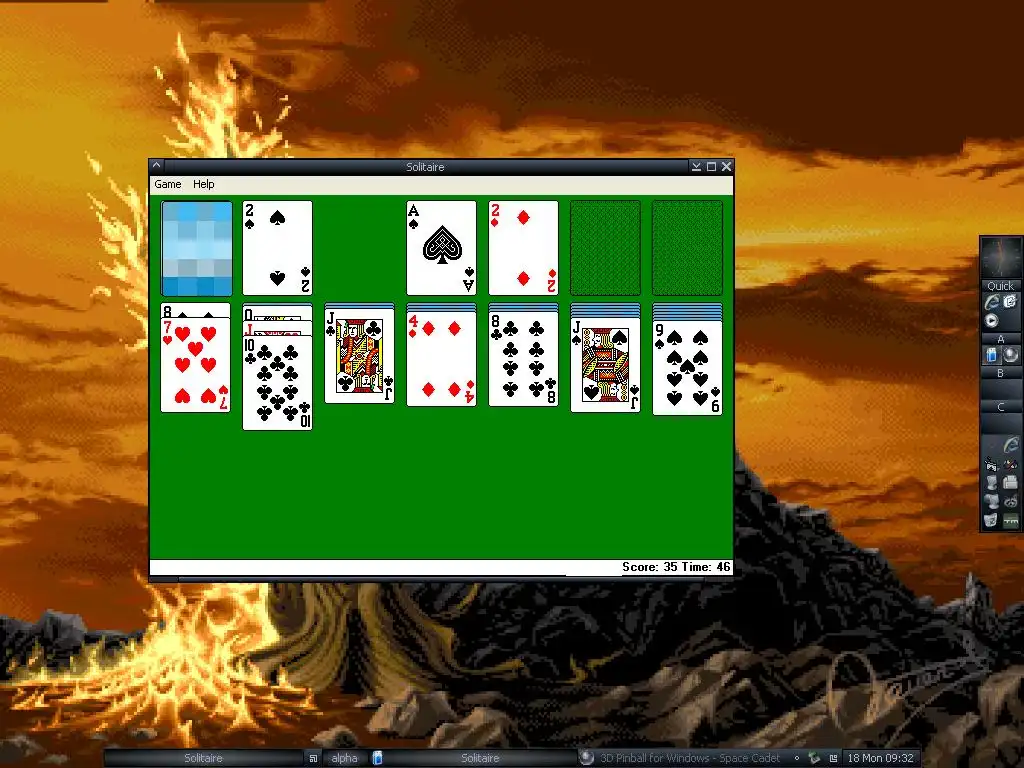Open the blue cards icon under section A
This screenshot has width=1024, height=768.
click(x=992, y=355)
